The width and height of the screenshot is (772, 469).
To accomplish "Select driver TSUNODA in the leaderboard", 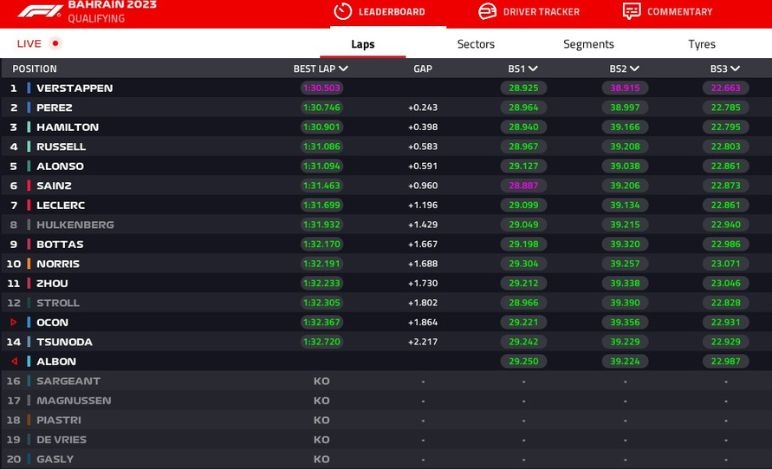I will 64,342.
